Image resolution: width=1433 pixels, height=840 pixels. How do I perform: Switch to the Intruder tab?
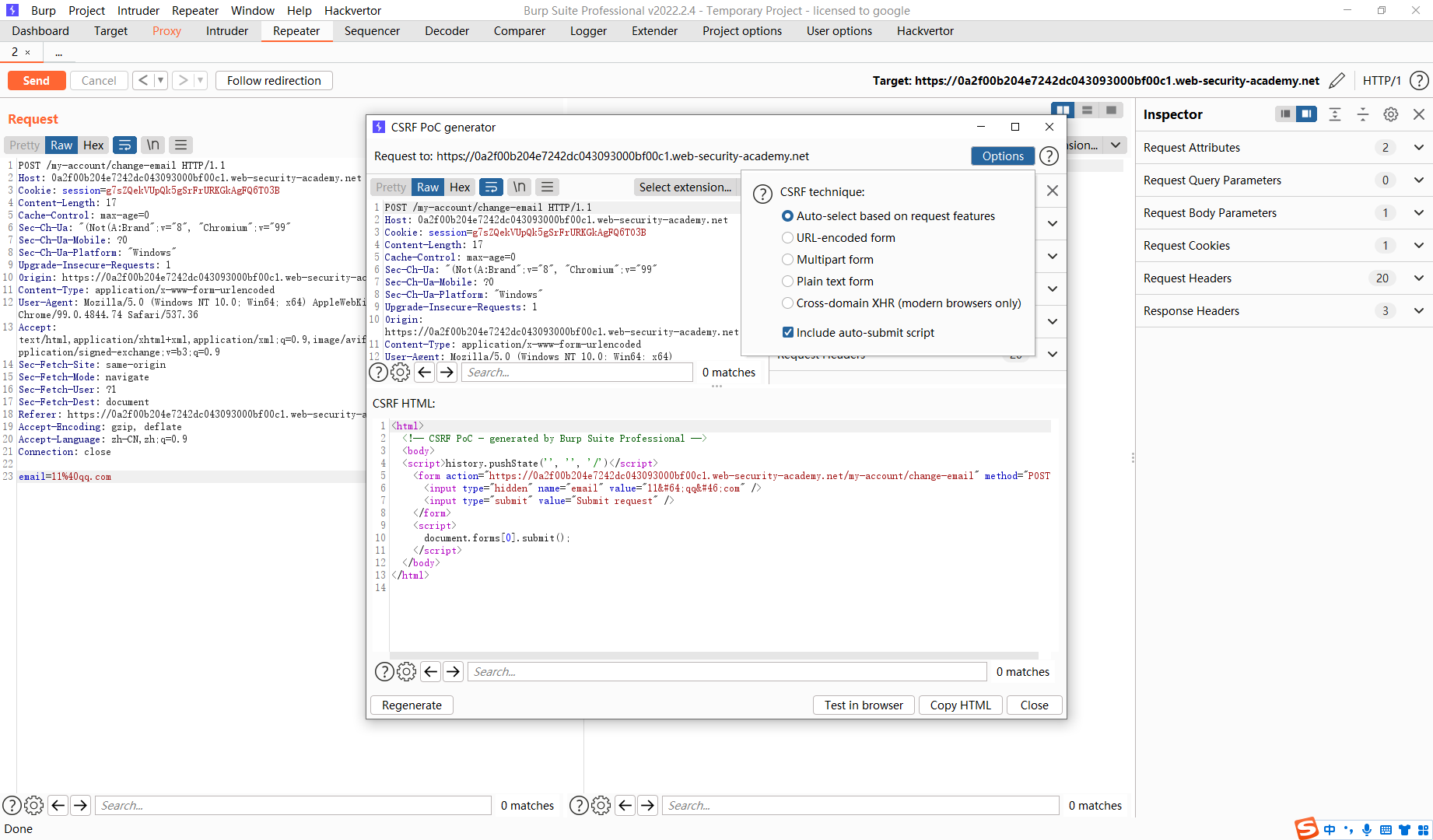pyautogui.click(x=227, y=31)
